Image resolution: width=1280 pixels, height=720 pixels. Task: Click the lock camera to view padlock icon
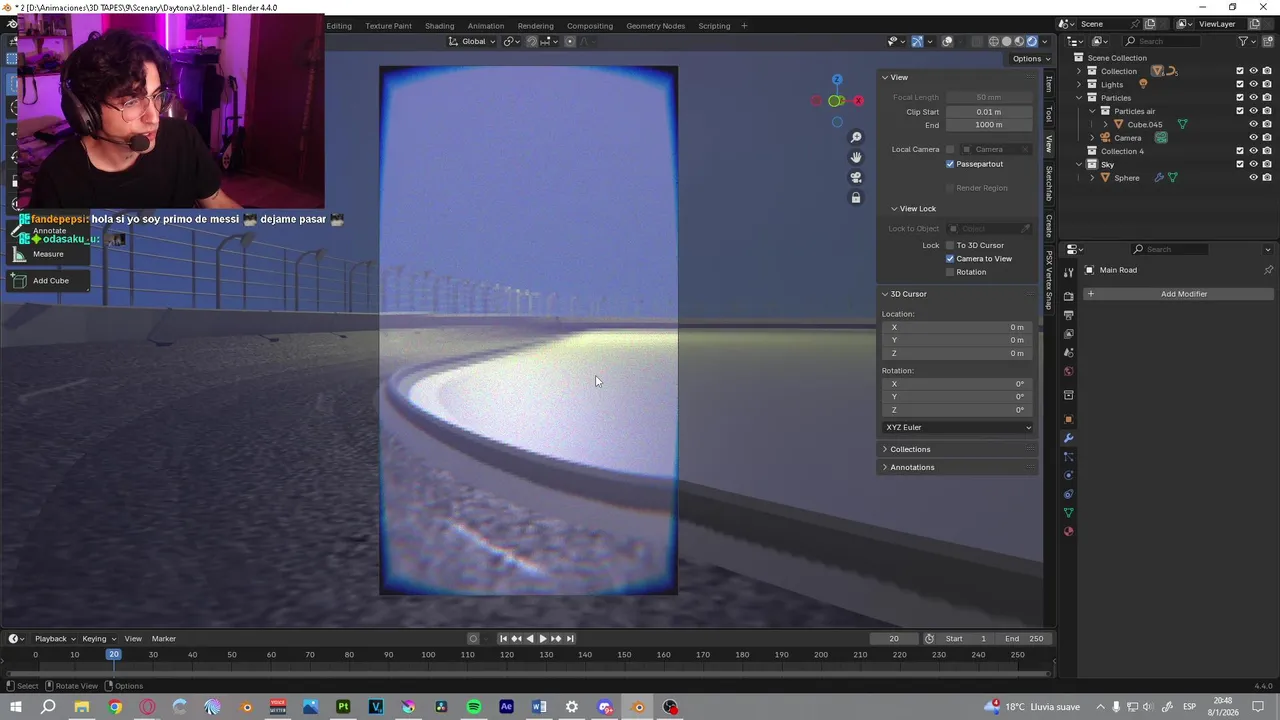click(856, 198)
